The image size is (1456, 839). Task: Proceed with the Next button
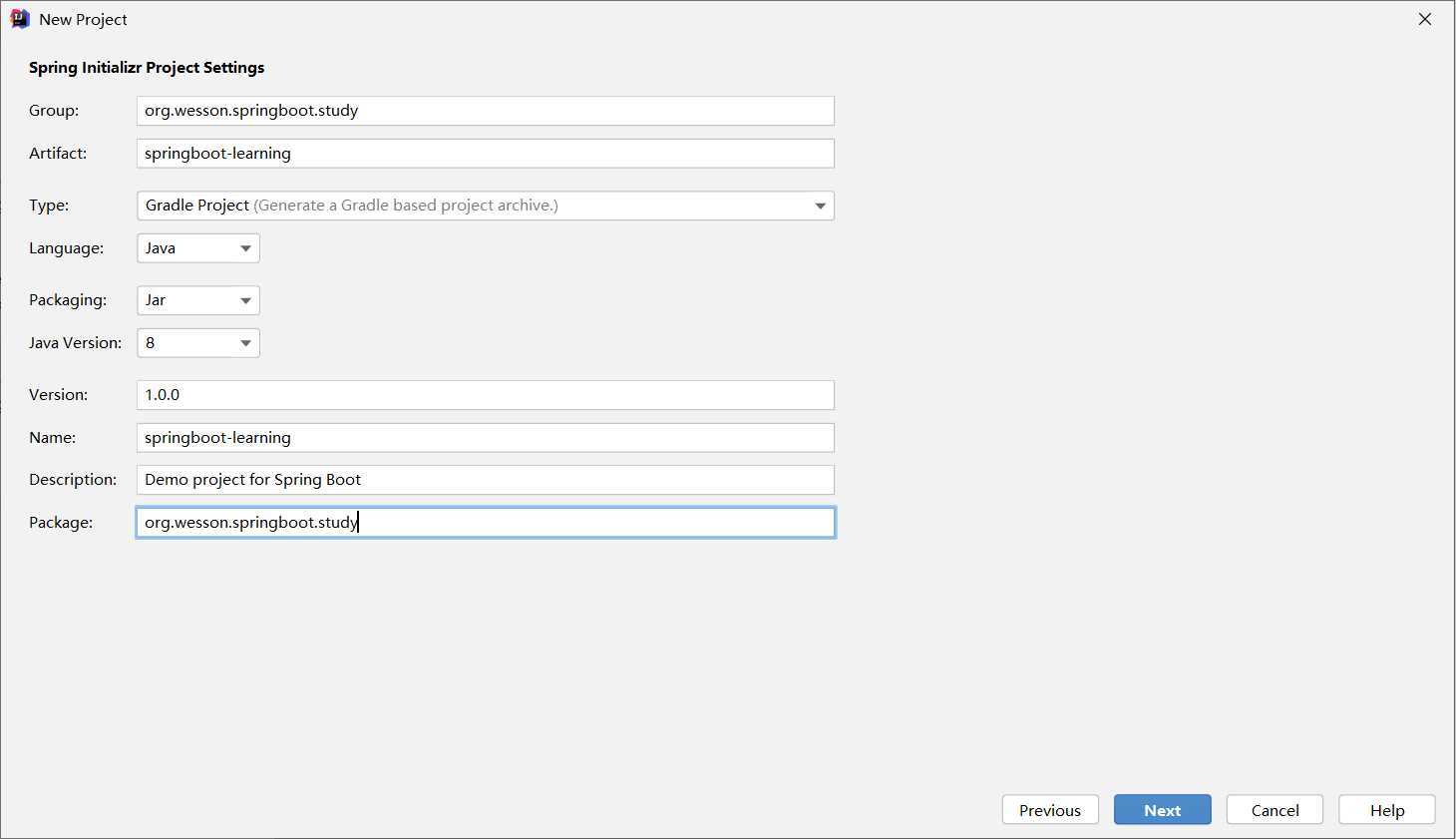[1163, 810]
